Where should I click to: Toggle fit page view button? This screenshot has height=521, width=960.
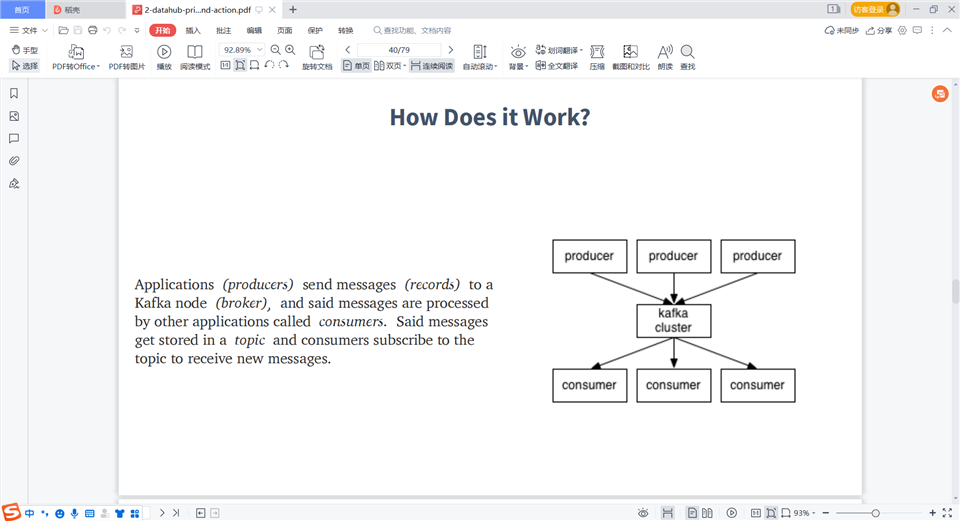click(240, 65)
